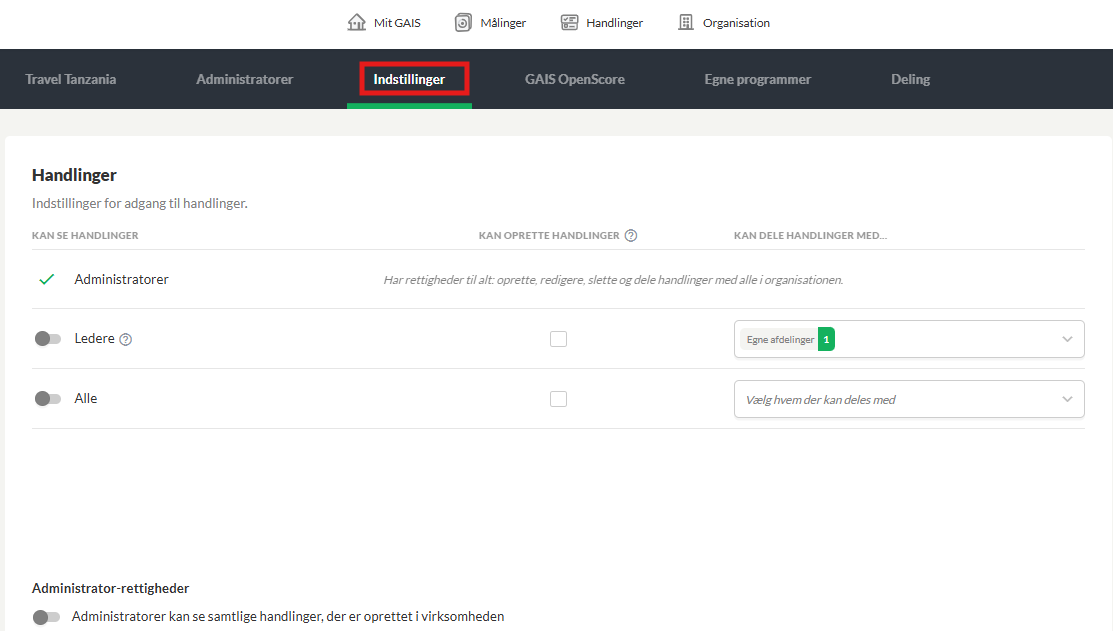This screenshot has height=631, width=1113.
Task: Click 'Har rettigheder til alt' description text
Action: click(x=613, y=280)
